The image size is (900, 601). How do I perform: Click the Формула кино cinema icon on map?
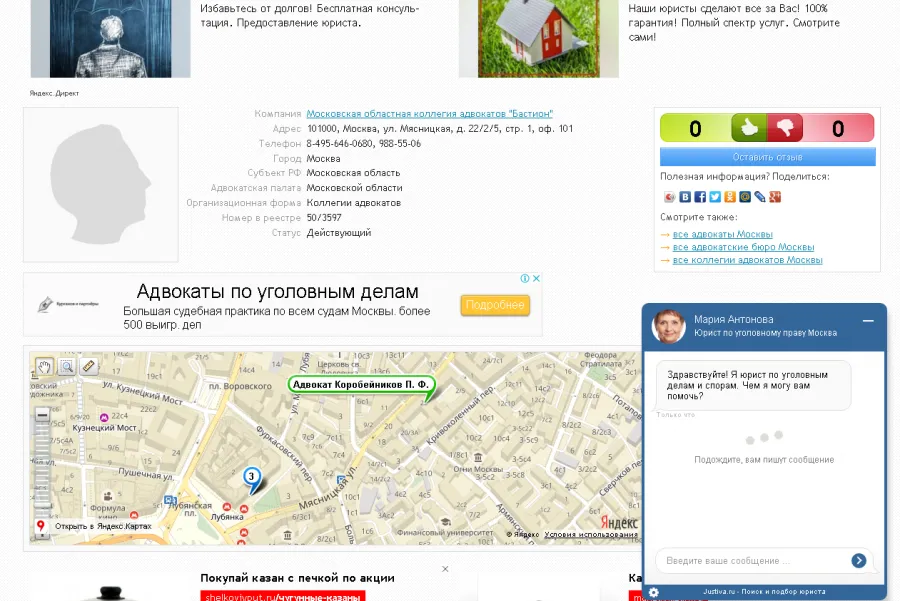point(107,496)
